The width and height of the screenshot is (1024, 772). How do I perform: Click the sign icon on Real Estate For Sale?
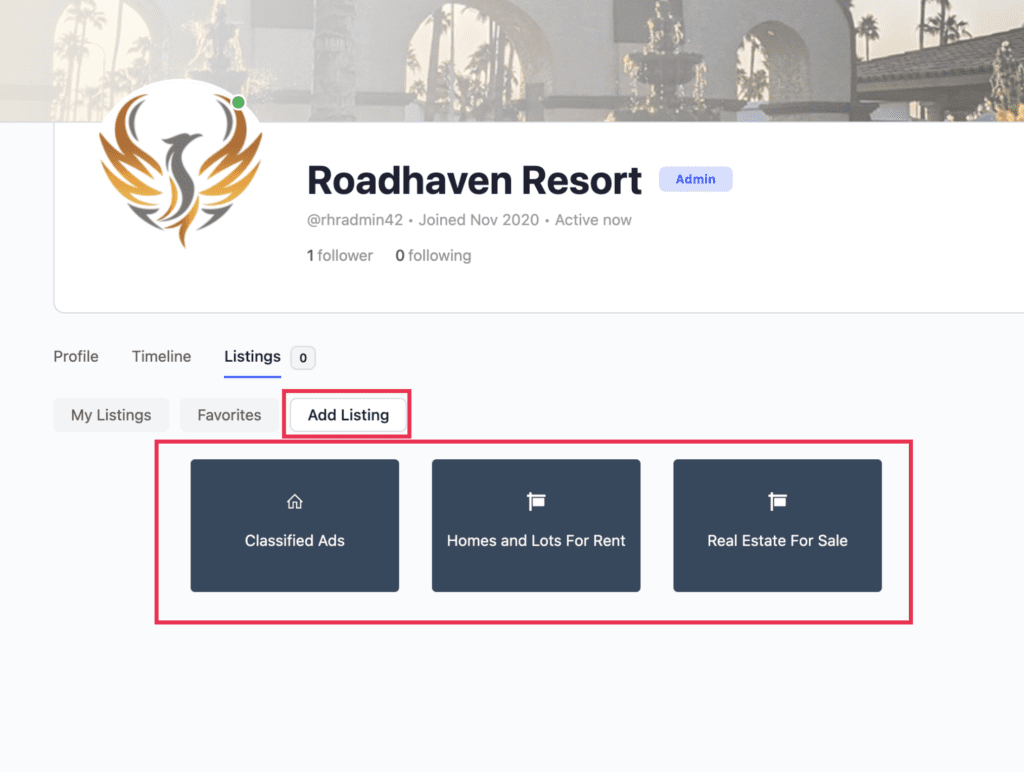coord(777,502)
